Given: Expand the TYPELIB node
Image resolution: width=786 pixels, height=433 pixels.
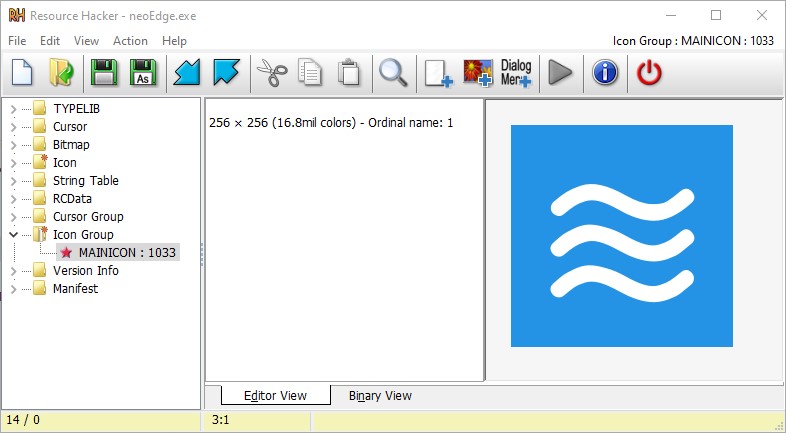Looking at the screenshot, I should pyautogui.click(x=14, y=109).
